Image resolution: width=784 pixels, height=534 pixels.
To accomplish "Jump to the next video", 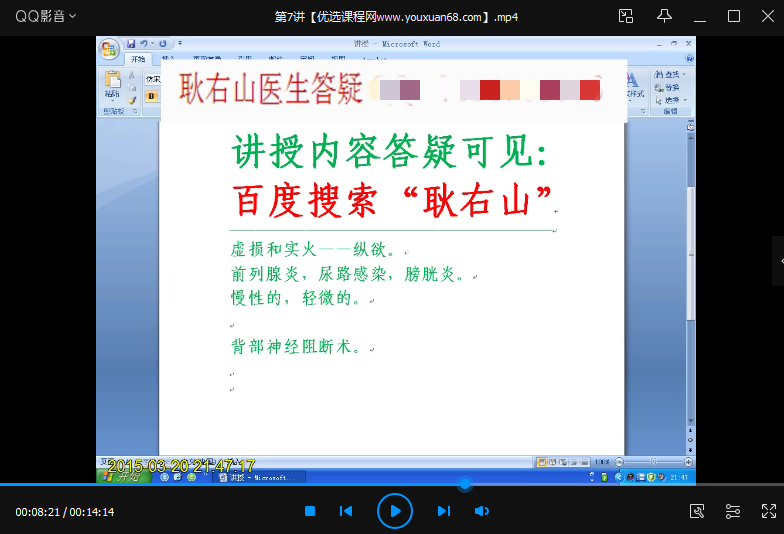I will pos(443,511).
